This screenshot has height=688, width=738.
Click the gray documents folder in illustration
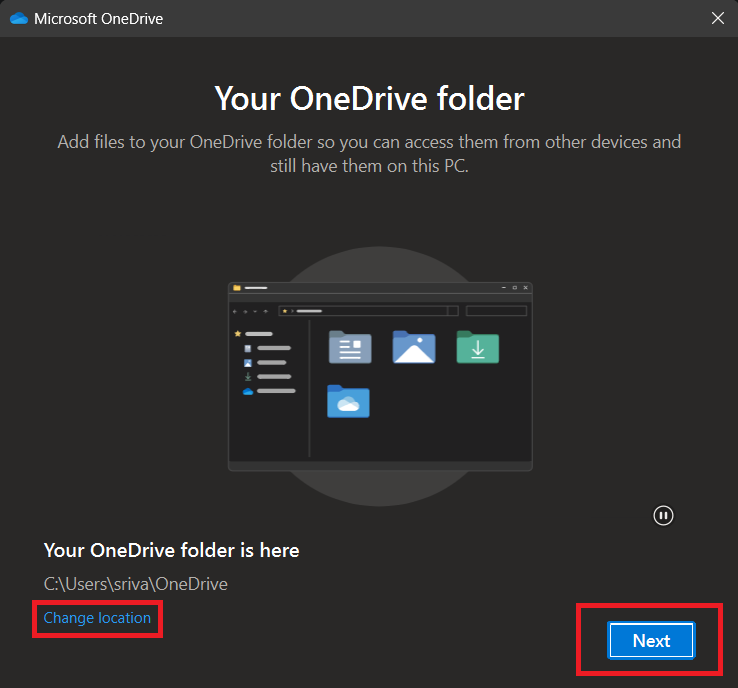click(x=350, y=347)
